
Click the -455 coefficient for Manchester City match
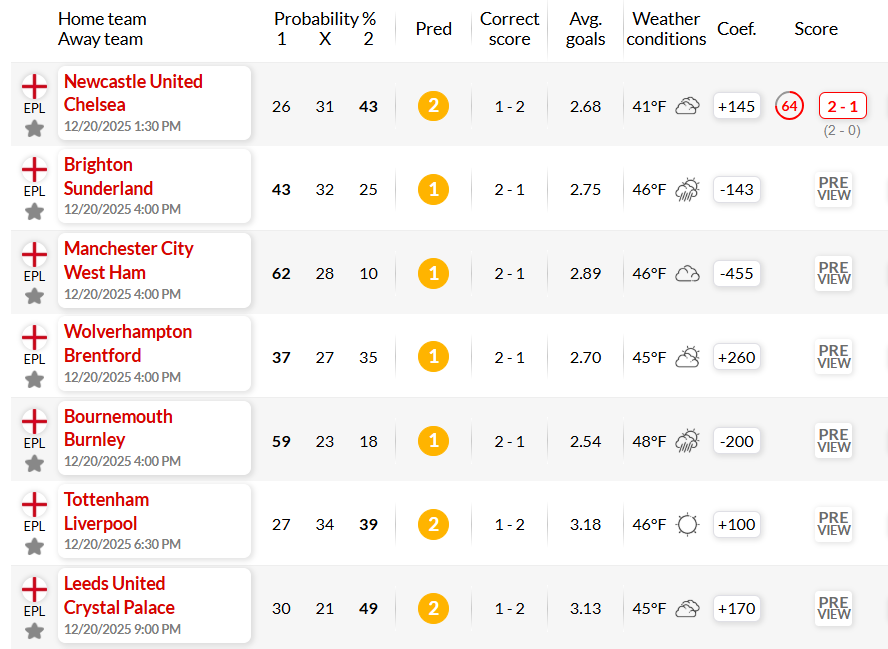coord(736,274)
